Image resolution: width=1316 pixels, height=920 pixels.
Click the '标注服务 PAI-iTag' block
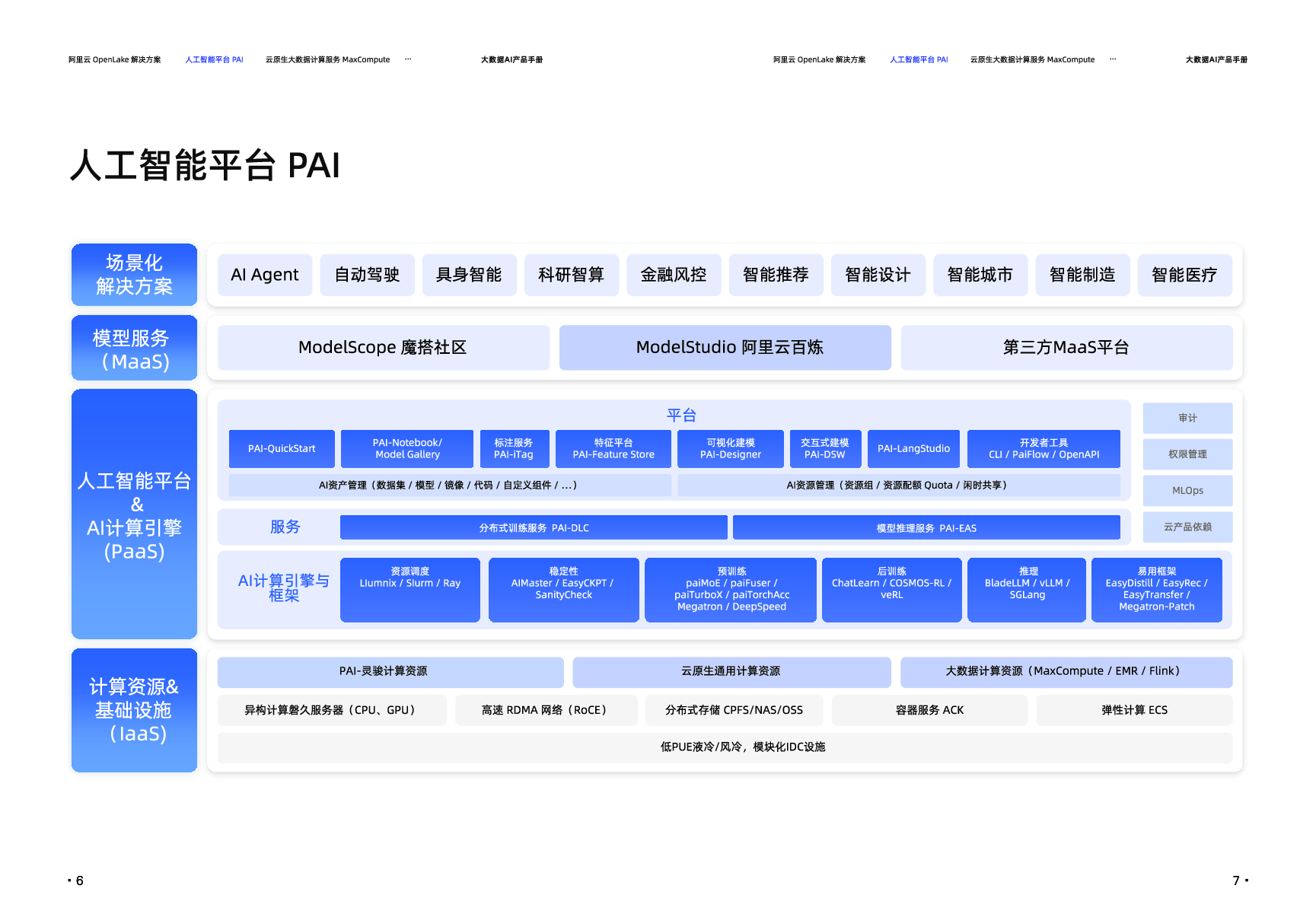(514, 449)
